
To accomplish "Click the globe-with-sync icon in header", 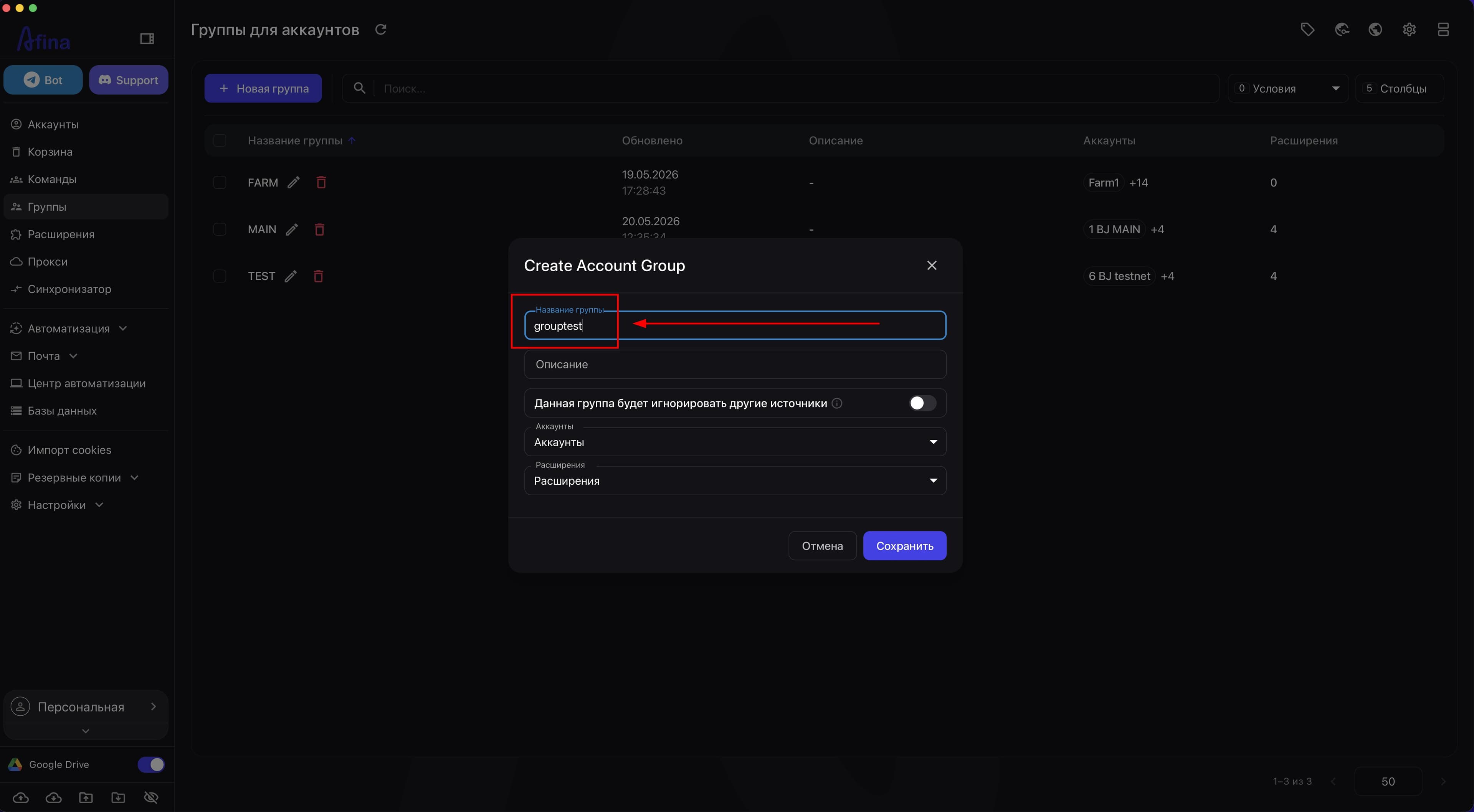I will [x=1342, y=29].
